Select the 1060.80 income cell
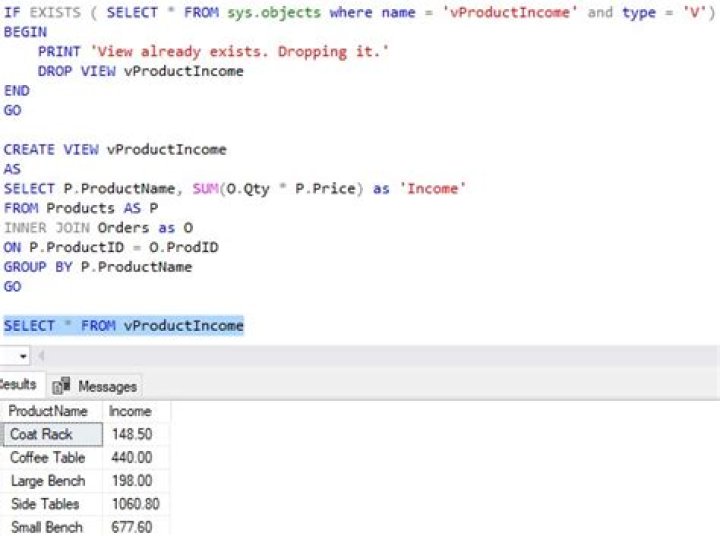 (136, 504)
